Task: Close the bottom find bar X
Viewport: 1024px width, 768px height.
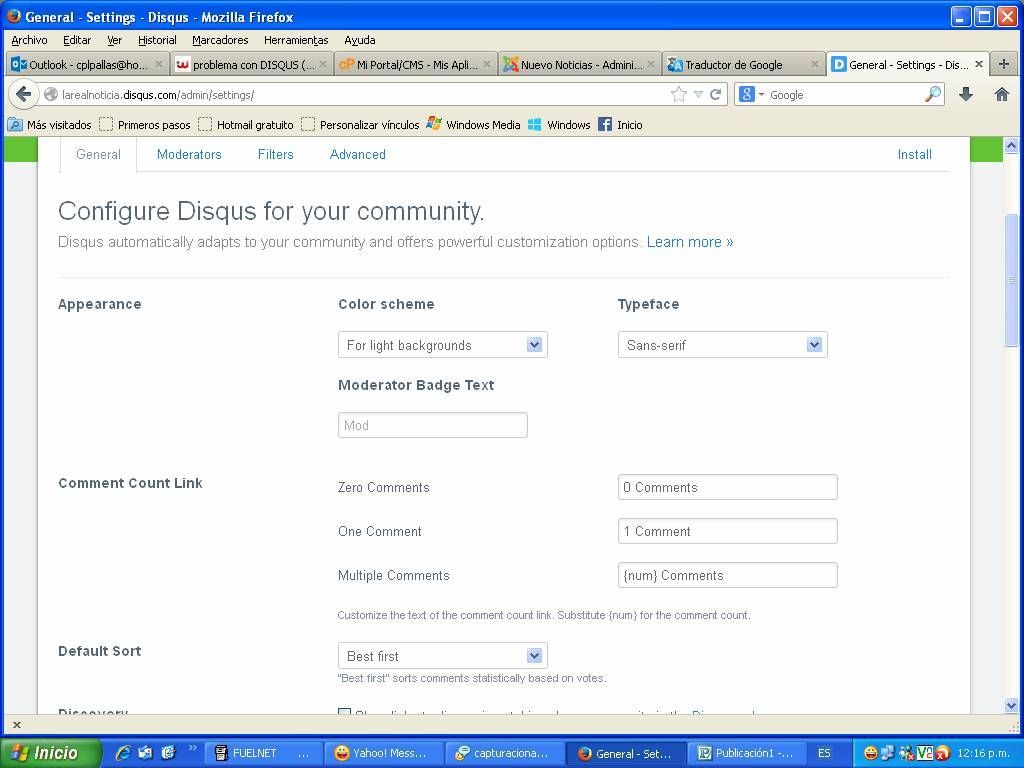Action: pos(17,724)
